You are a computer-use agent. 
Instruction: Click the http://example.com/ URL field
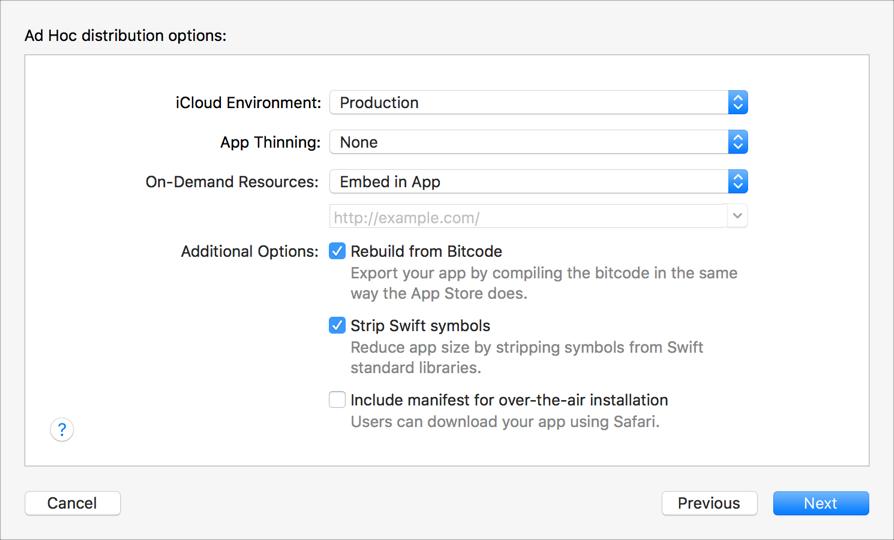pyautogui.click(x=527, y=217)
